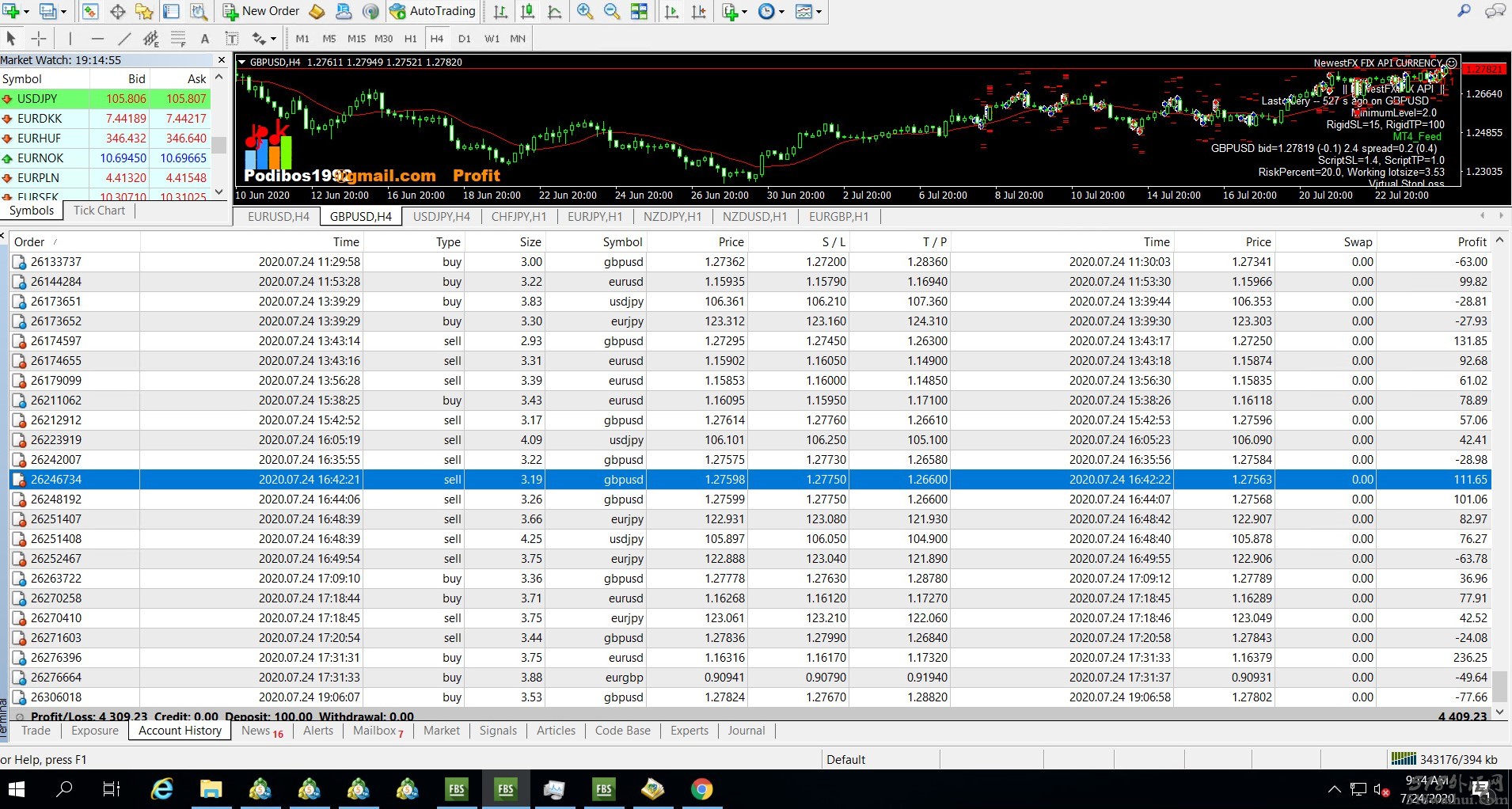Switch to EURUSD,H4 chart tab
Image resolution: width=1512 pixels, height=809 pixels.
coord(278,217)
